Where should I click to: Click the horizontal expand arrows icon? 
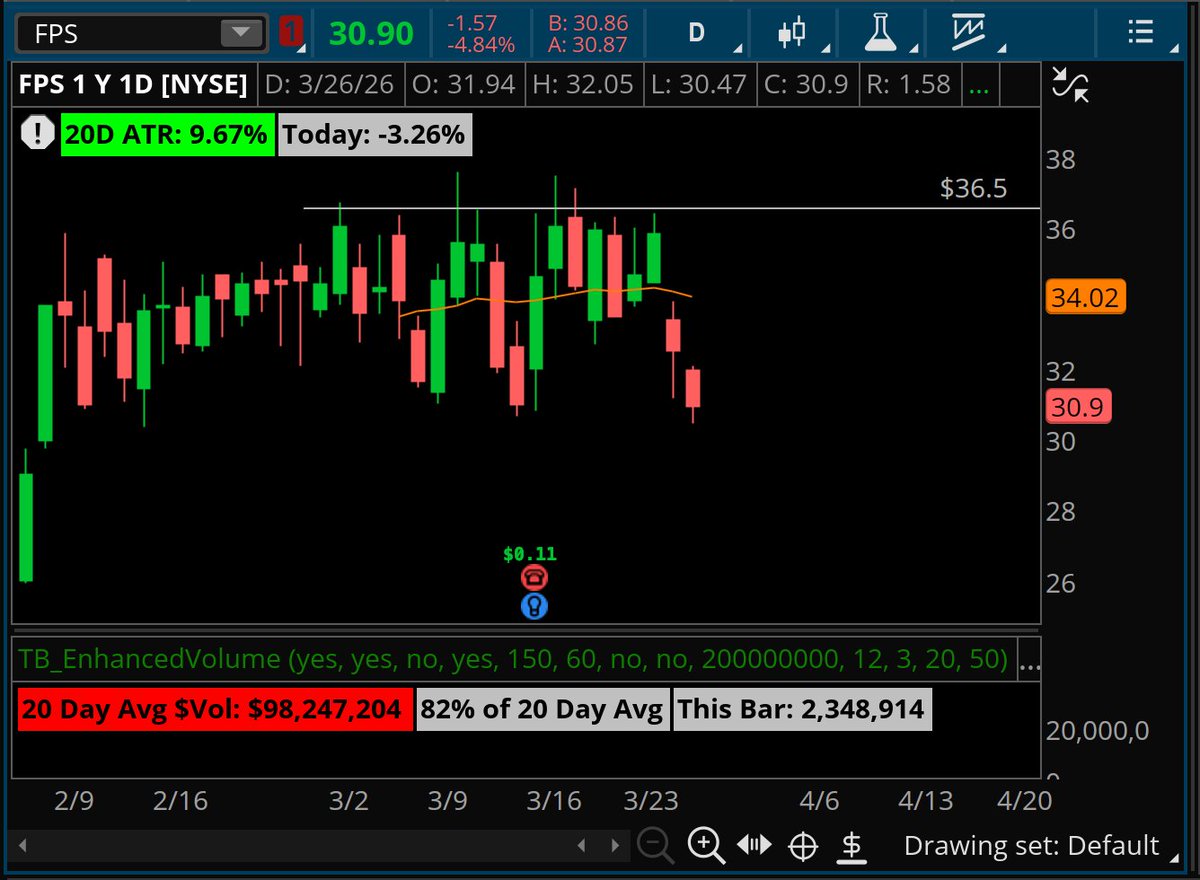(x=754, y=846)
